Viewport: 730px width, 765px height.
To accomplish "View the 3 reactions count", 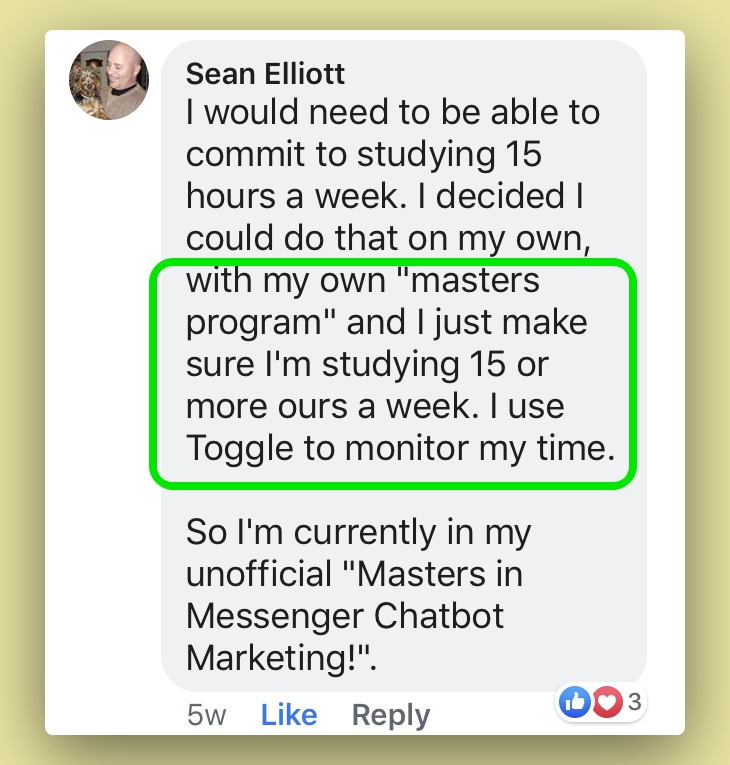I will (634, 702).
